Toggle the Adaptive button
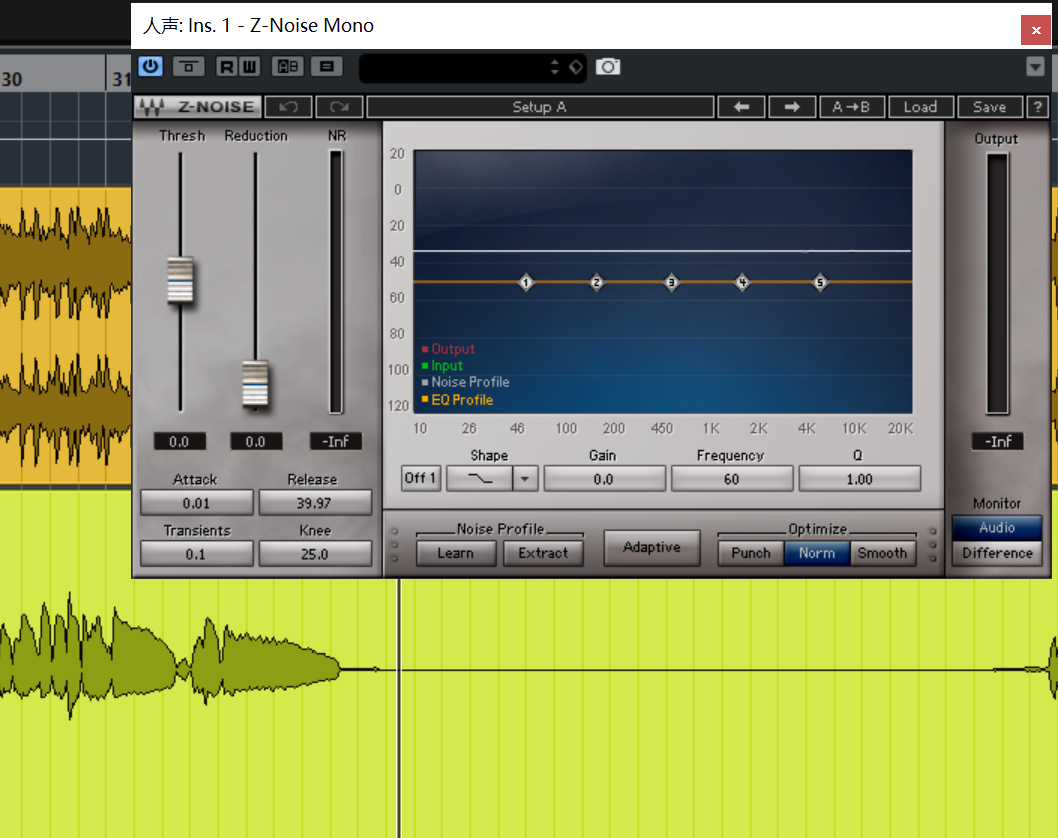This screenshot has height=838, width=1058. pyautogui.click(x=652, y=547)
